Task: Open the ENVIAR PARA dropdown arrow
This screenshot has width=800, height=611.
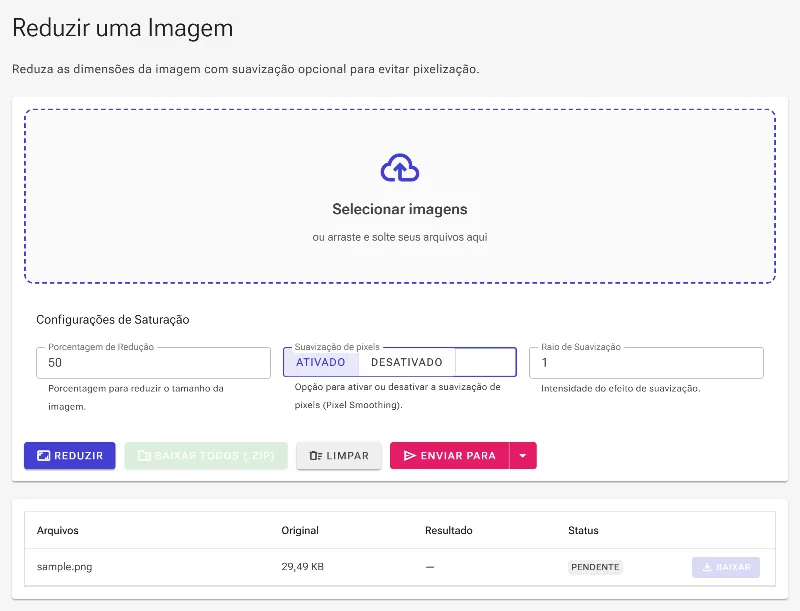Action: [x=523, y=455]
